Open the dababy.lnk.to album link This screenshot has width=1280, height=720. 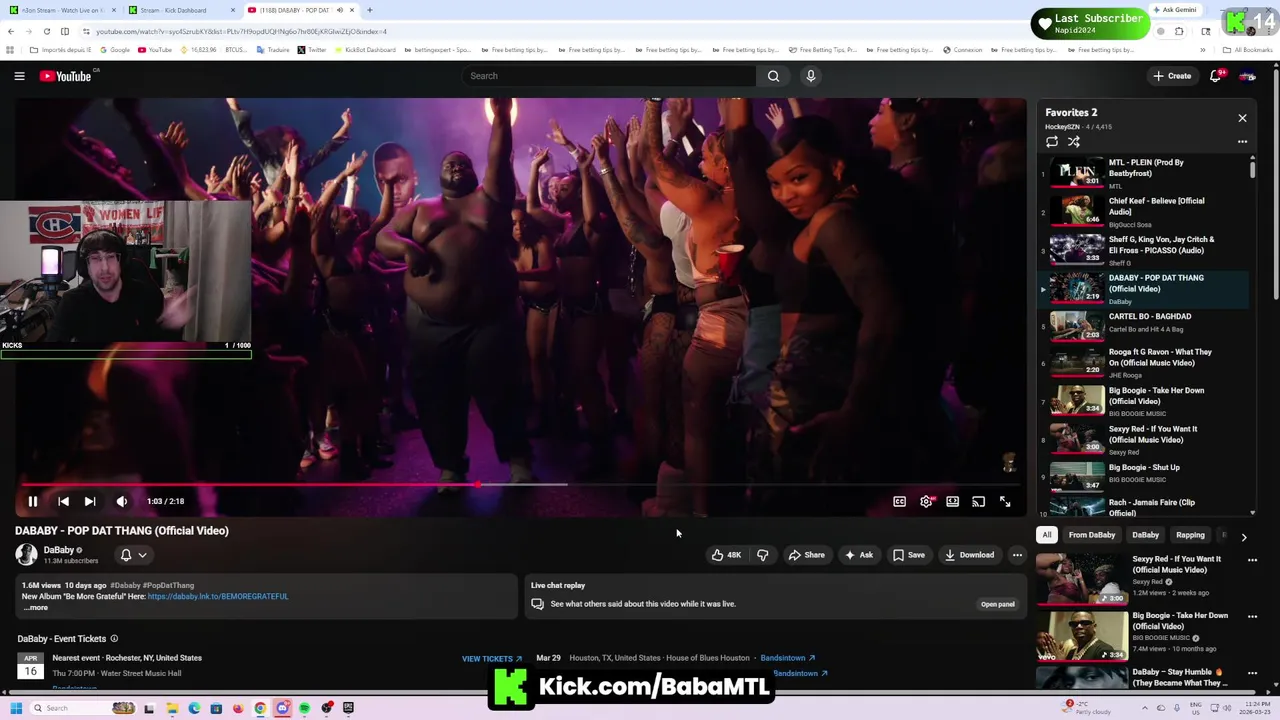point(218,596)
